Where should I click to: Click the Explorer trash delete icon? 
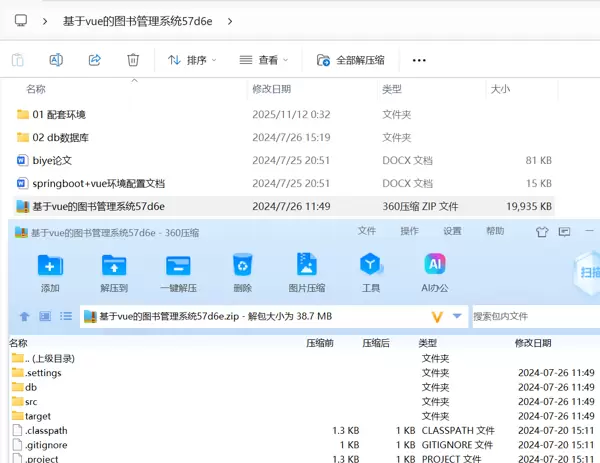(133, 60)
